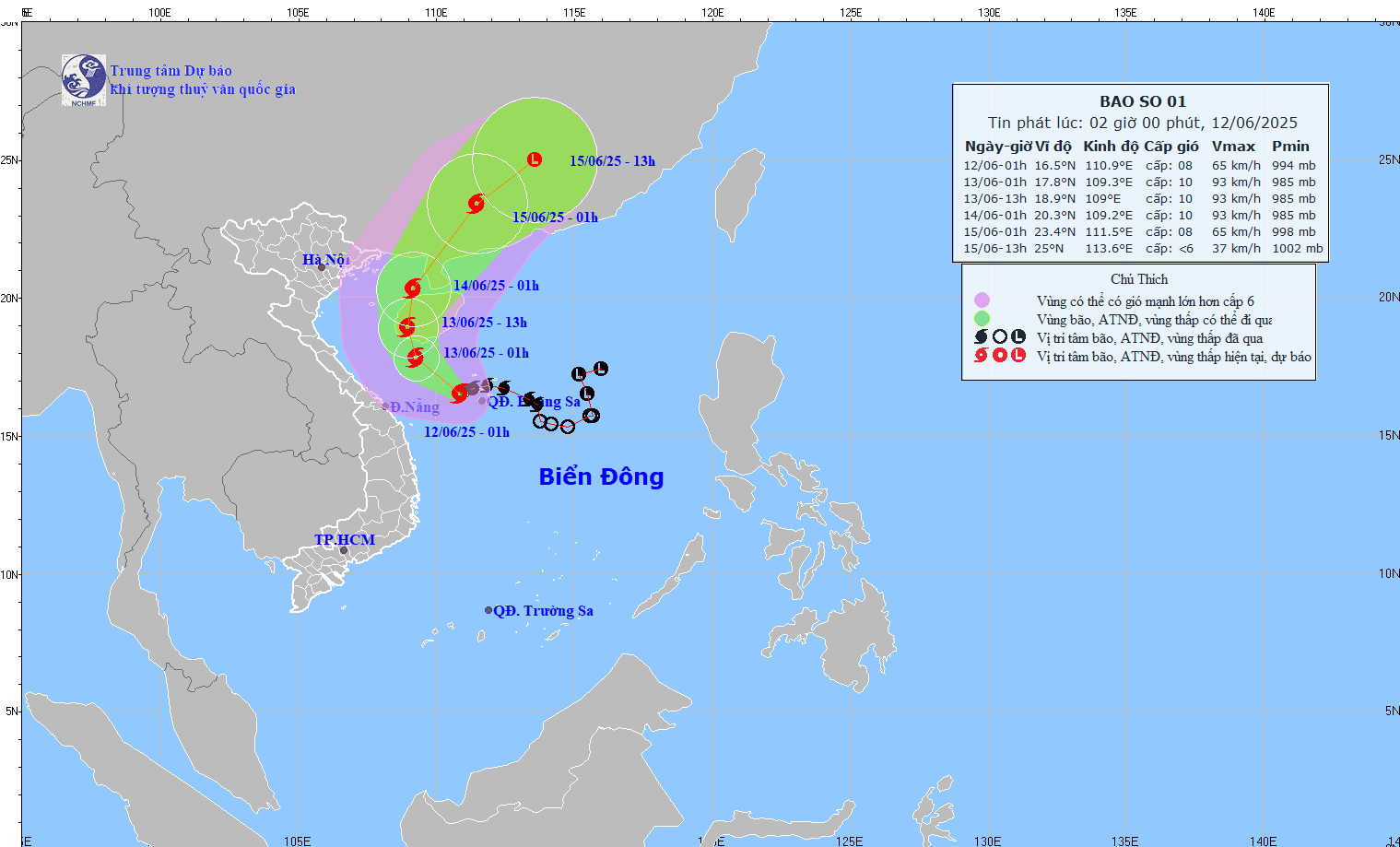Click the Chú Thích legend heading
This screenshot has width=1400, height=847.
pyautogui.click(x=1138, y=279)
